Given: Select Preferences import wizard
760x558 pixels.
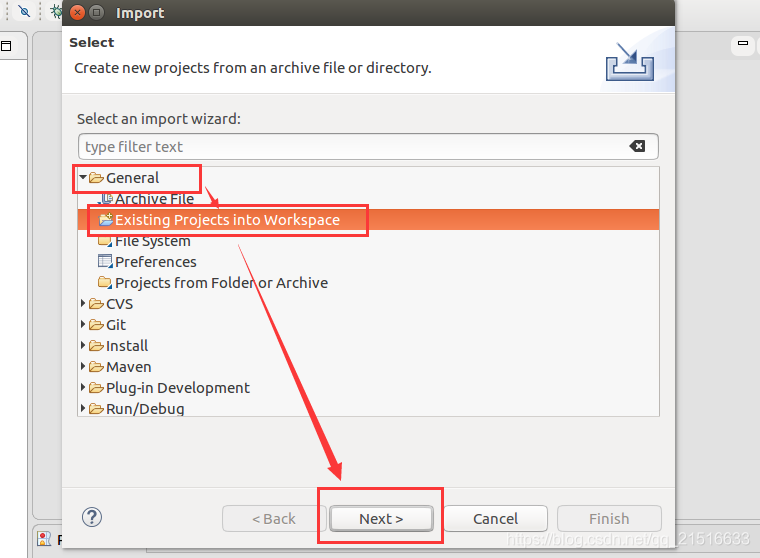Looking at the screenshot, I should pyautogui.click(x=156, y=262).
